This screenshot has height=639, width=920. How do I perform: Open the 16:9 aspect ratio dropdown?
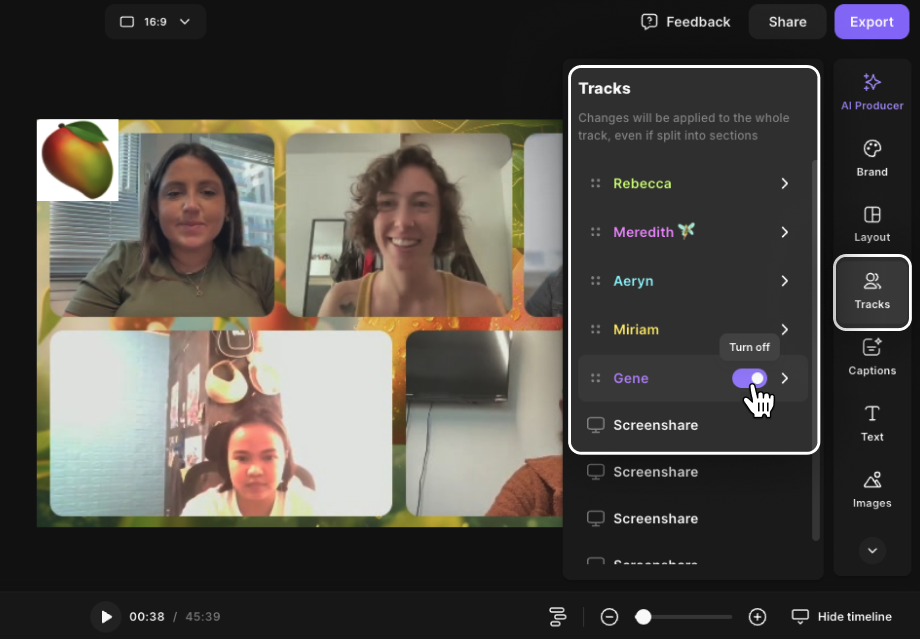point(155,22)
